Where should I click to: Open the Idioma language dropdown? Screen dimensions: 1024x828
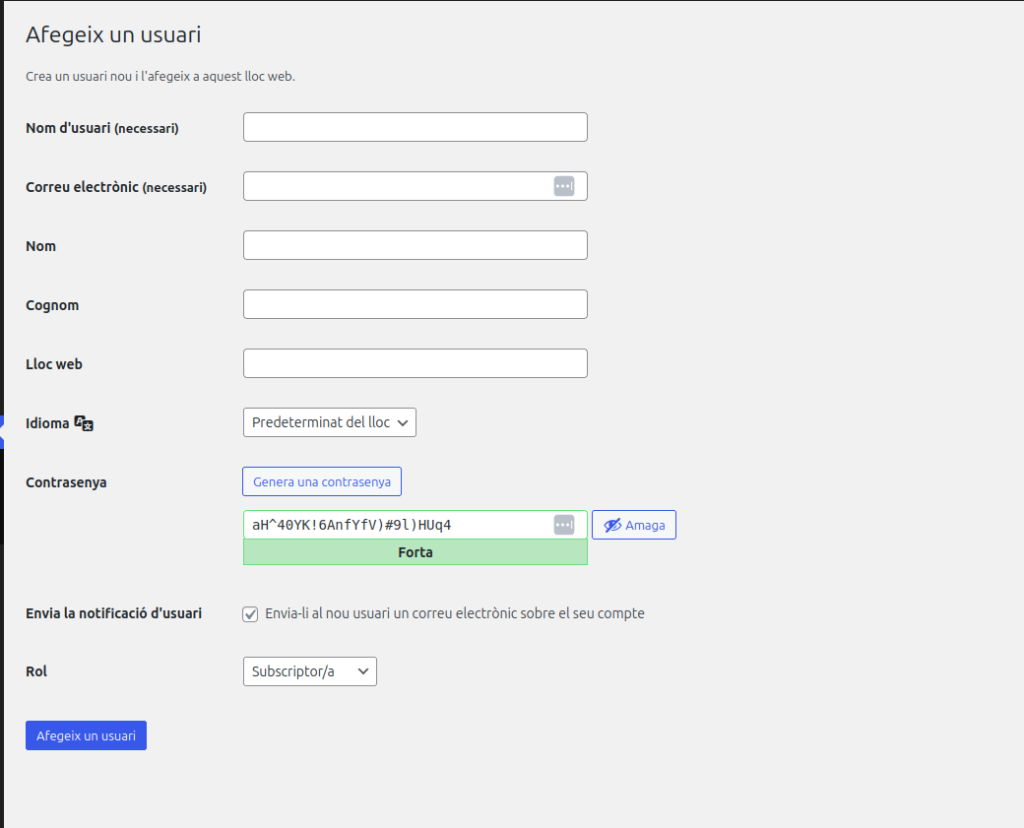coord(329,423)
